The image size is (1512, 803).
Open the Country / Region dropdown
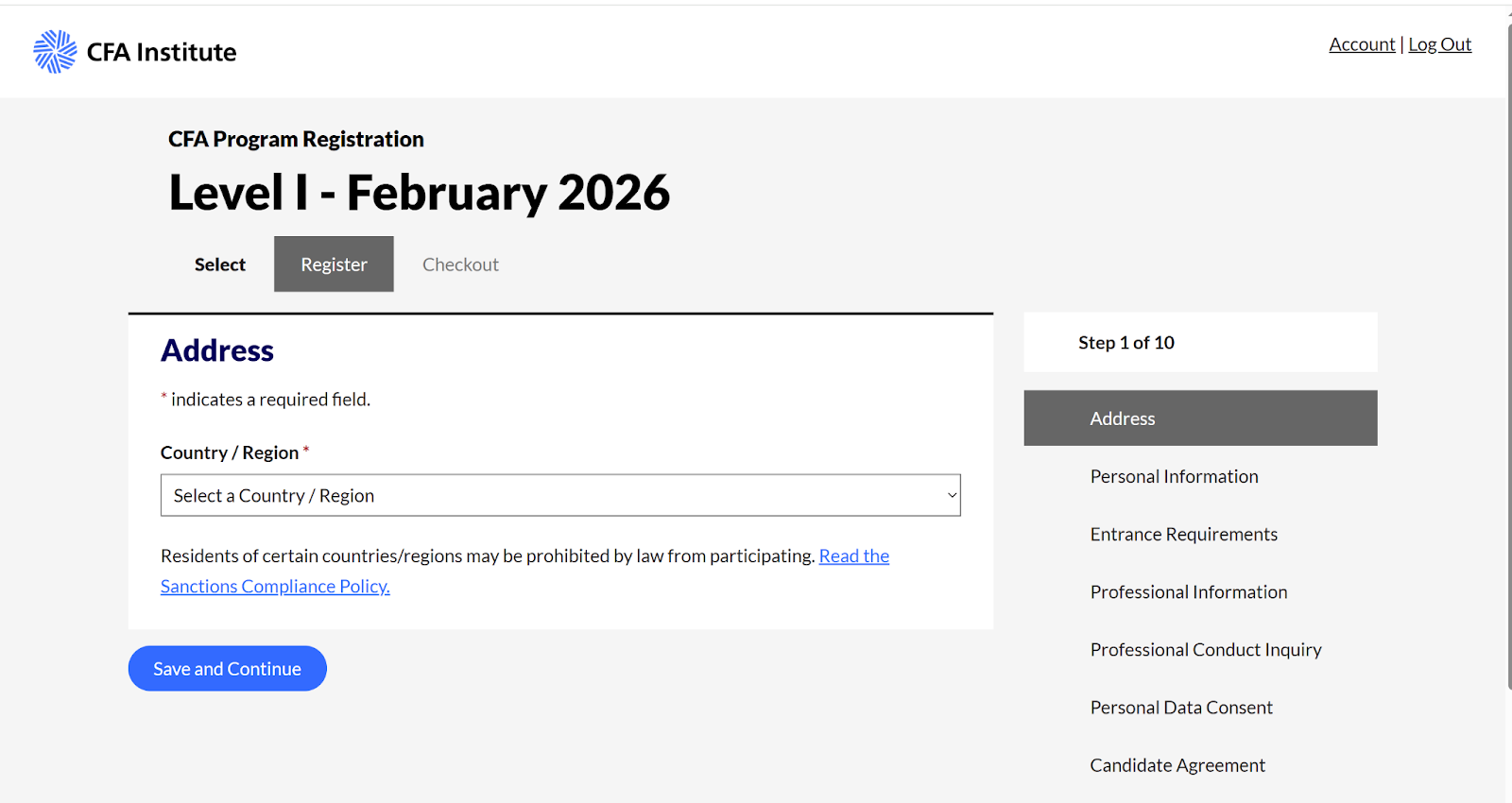[560, 495]
